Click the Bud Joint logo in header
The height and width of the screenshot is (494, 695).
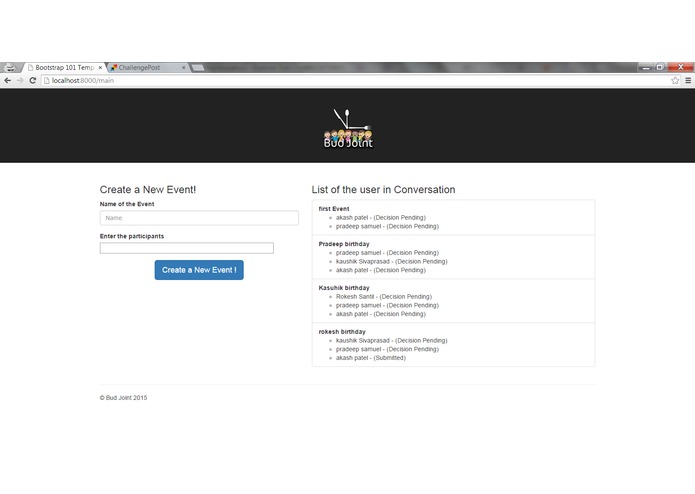click(x=348, y=128)
